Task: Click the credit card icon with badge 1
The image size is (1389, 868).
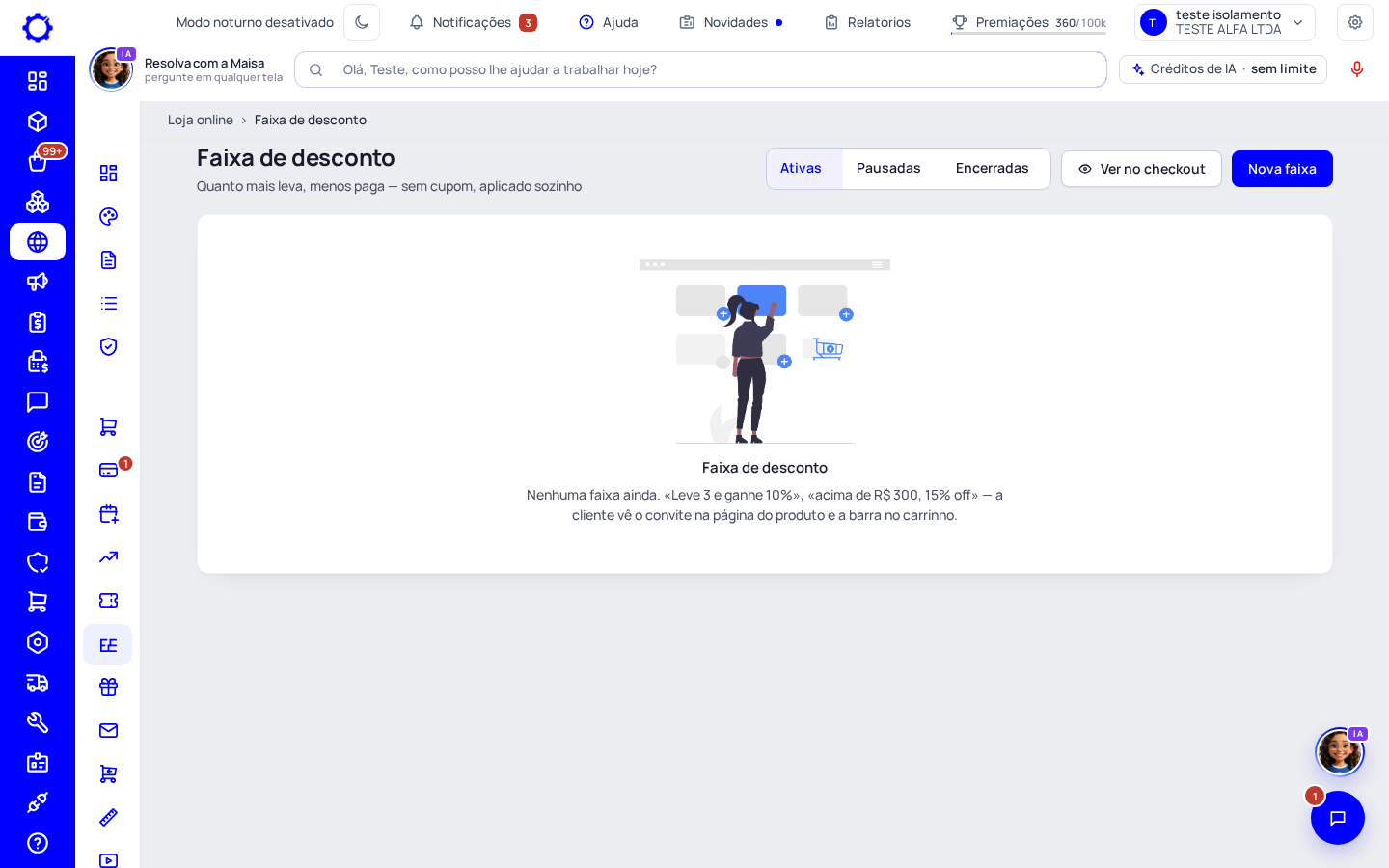Action: [x=108, y=470]
